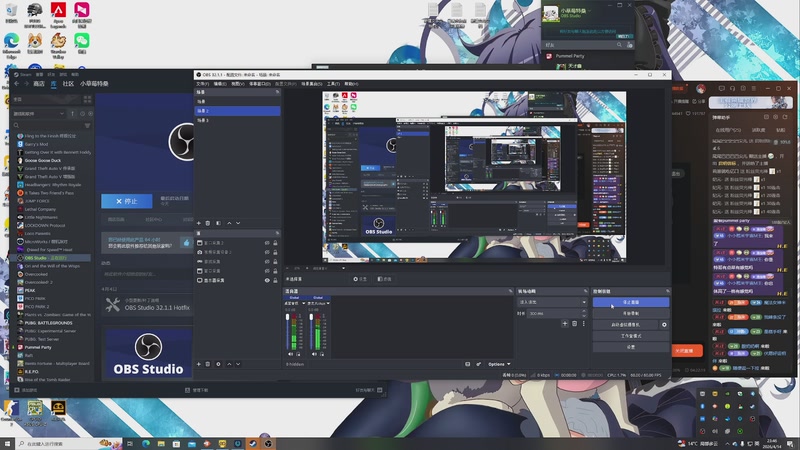Open second mixer channel dropdown arrow

[x=328, y=303]
